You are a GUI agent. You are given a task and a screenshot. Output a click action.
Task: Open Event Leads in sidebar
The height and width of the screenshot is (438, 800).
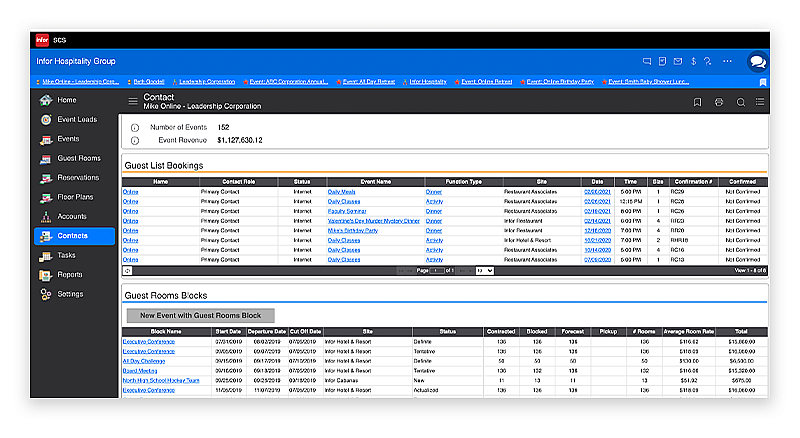74,119
